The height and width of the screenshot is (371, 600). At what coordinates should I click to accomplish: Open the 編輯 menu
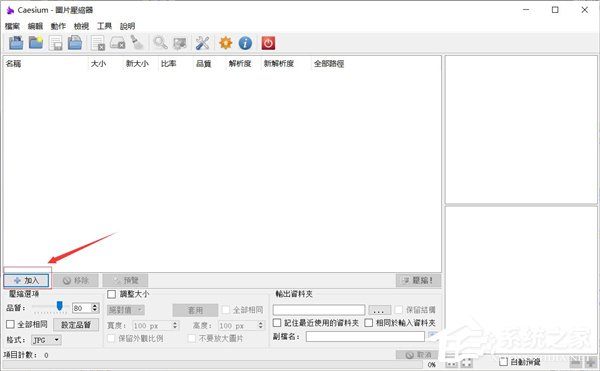[35, 26]
